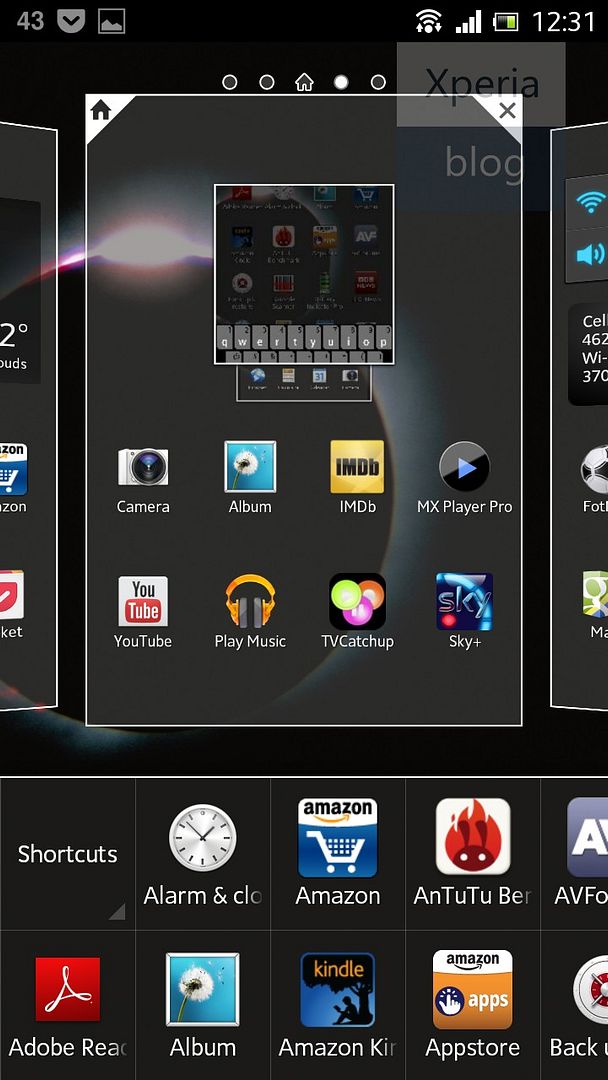Tap the picture notification icon in status bar

tap(112, 21)
